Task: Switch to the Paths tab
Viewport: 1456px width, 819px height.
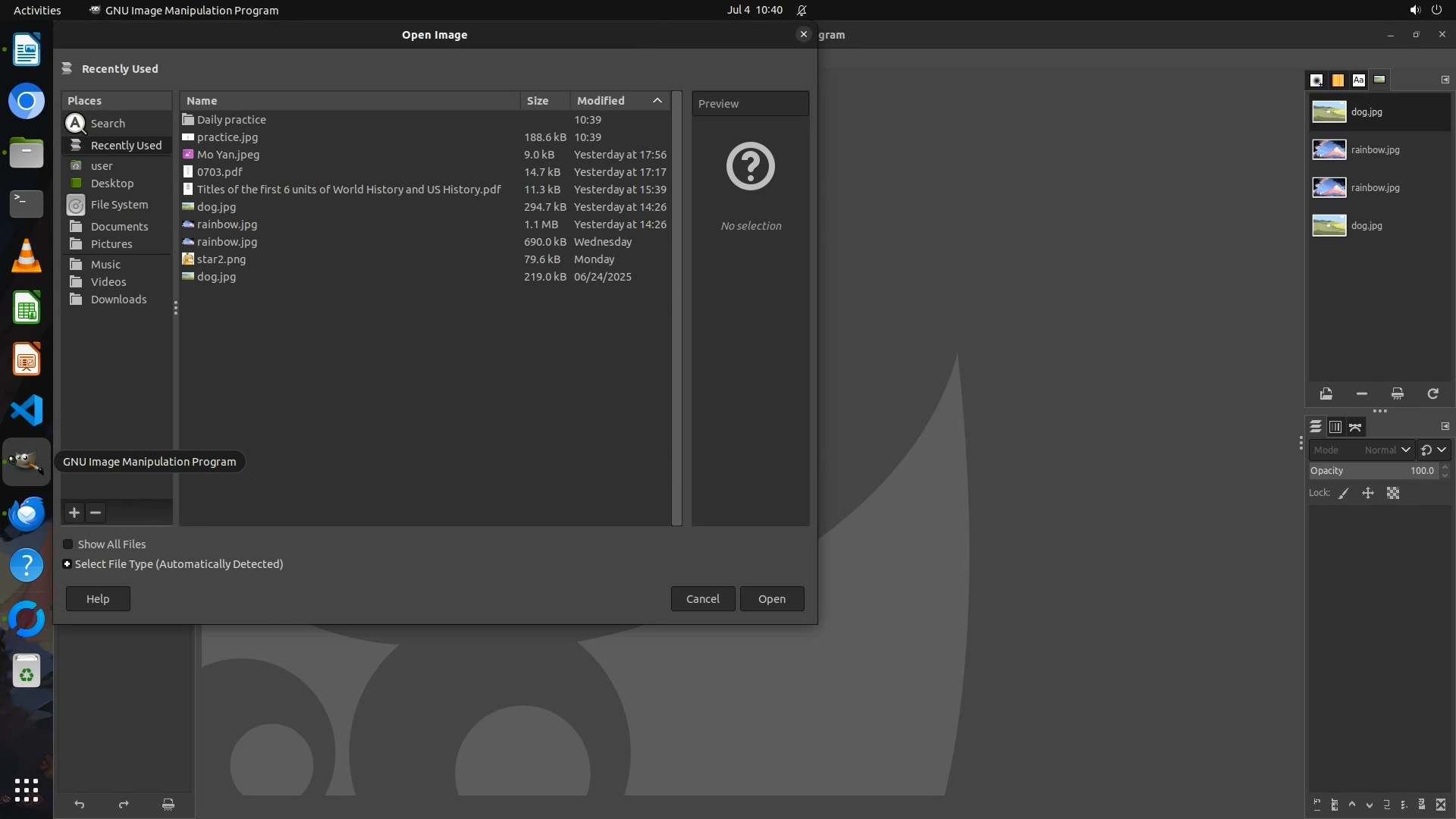Action: (1355, 427)
